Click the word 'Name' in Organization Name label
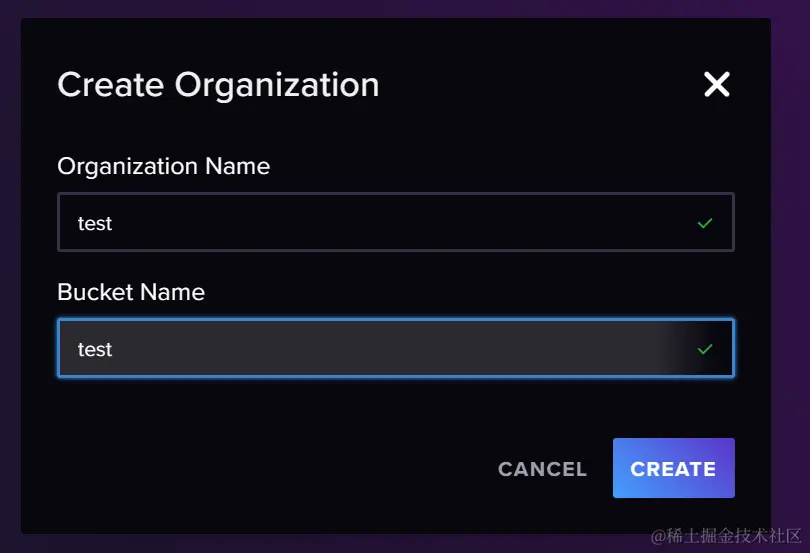 (238, 166)
